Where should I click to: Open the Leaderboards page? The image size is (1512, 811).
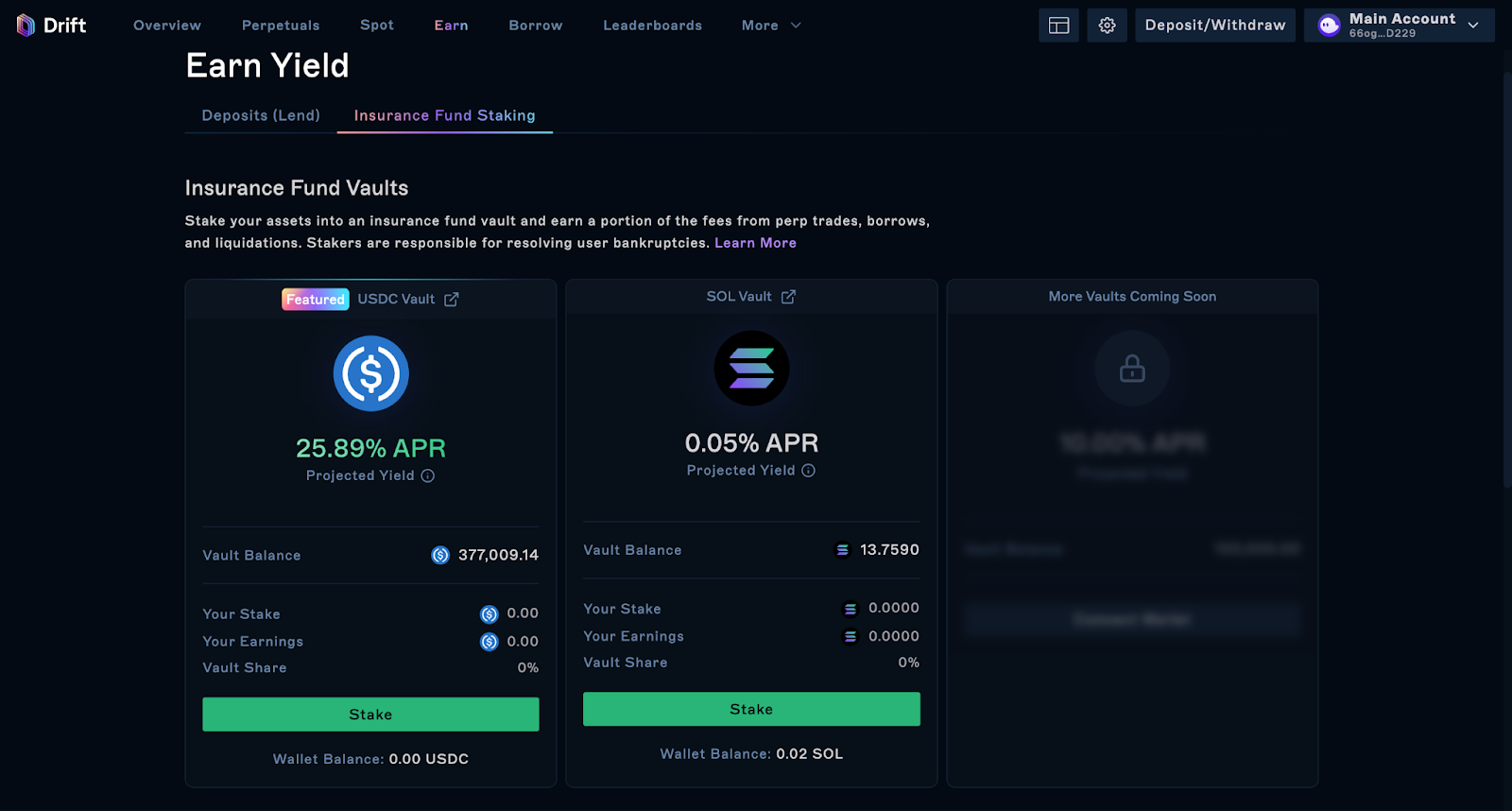click(652, 26)
